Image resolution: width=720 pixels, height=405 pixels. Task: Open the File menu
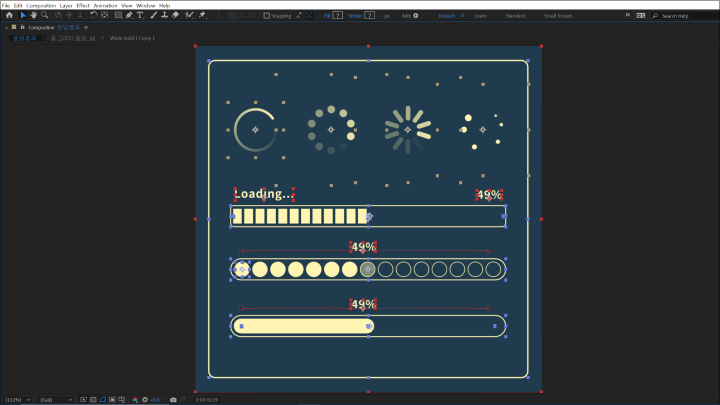coord(6,6)
